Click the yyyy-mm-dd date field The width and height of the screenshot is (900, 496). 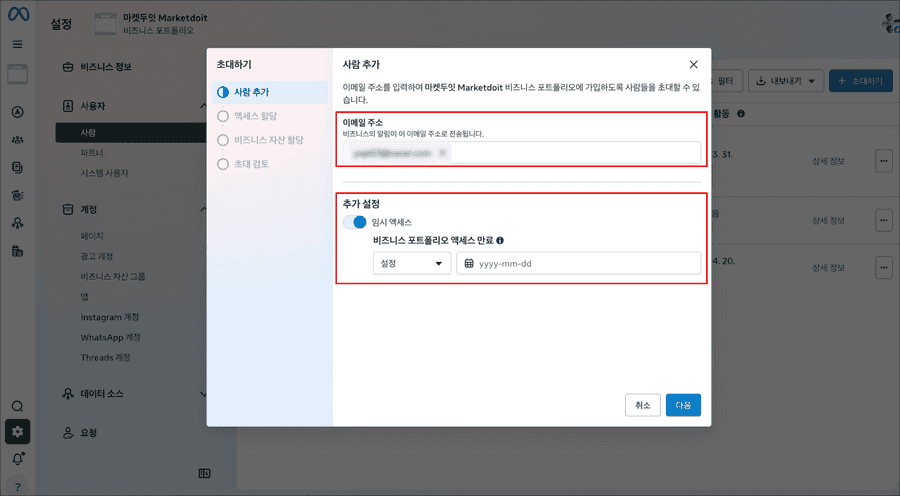(579, 264)
